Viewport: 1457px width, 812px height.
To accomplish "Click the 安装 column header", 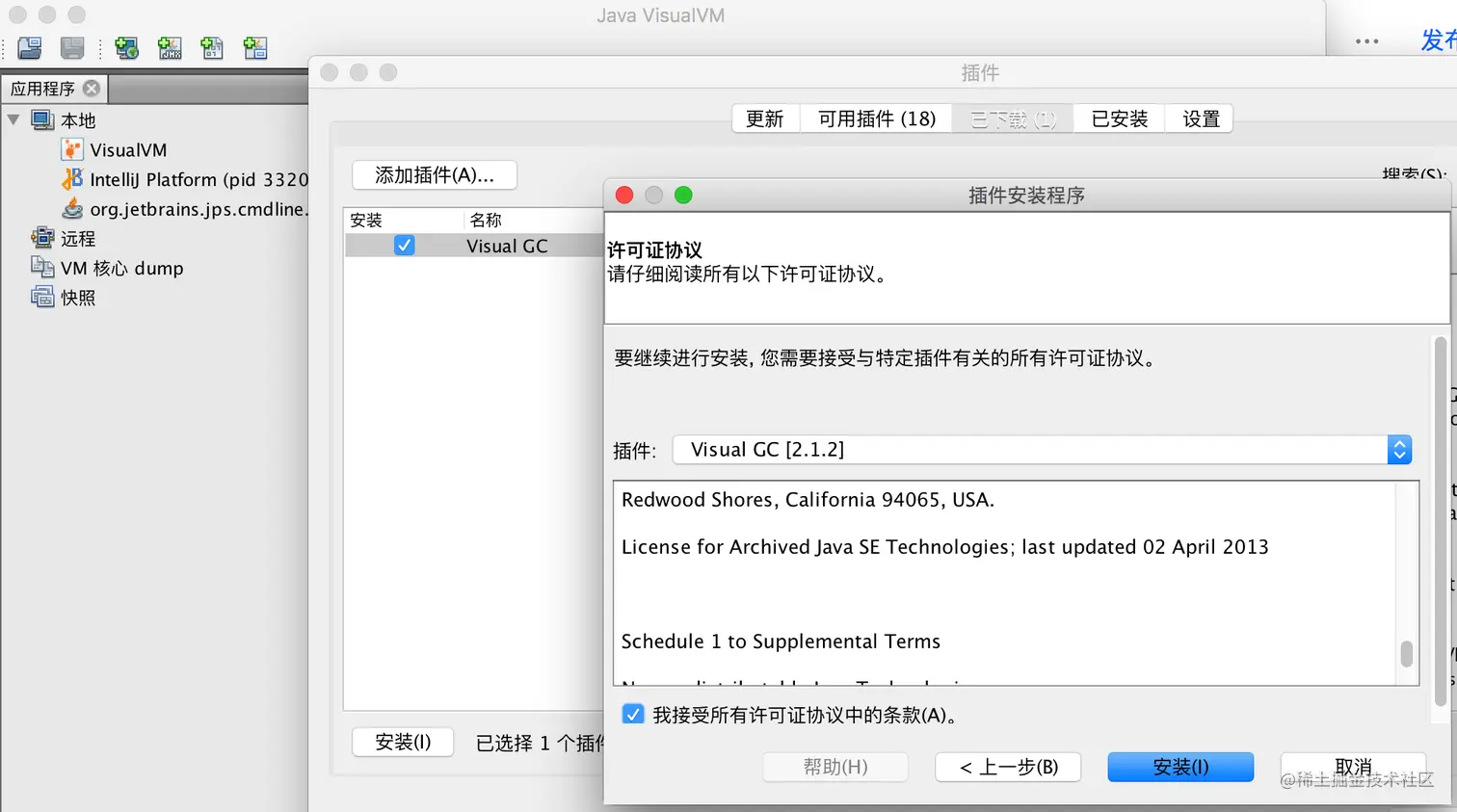I will (404, 220).
